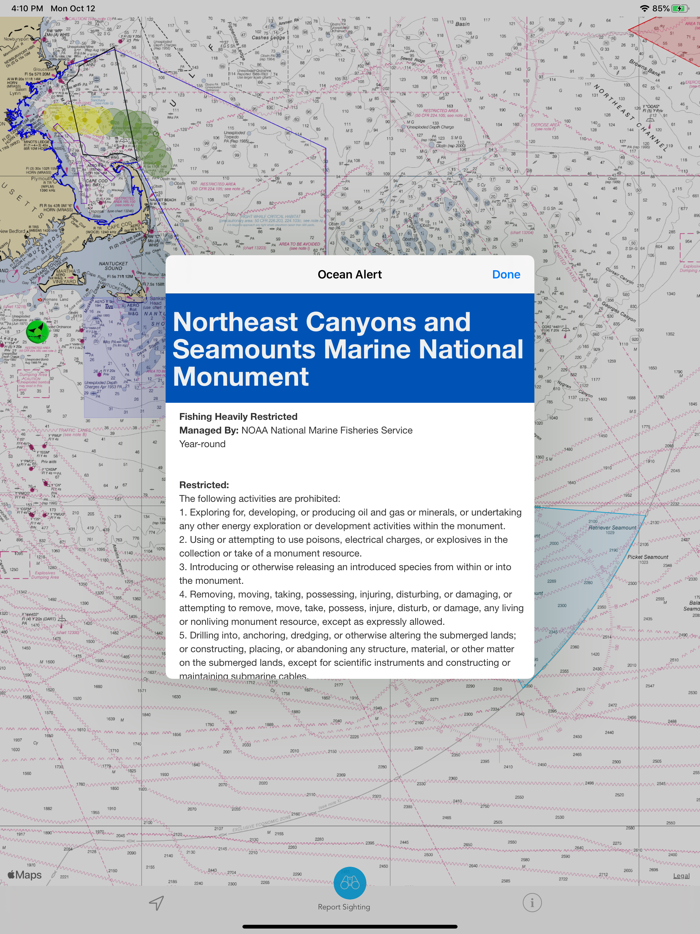Tap the 'Ocean Alert' dialog title
Screen dimensions: 700x934
pyautogui.click(x=350, y=275)
